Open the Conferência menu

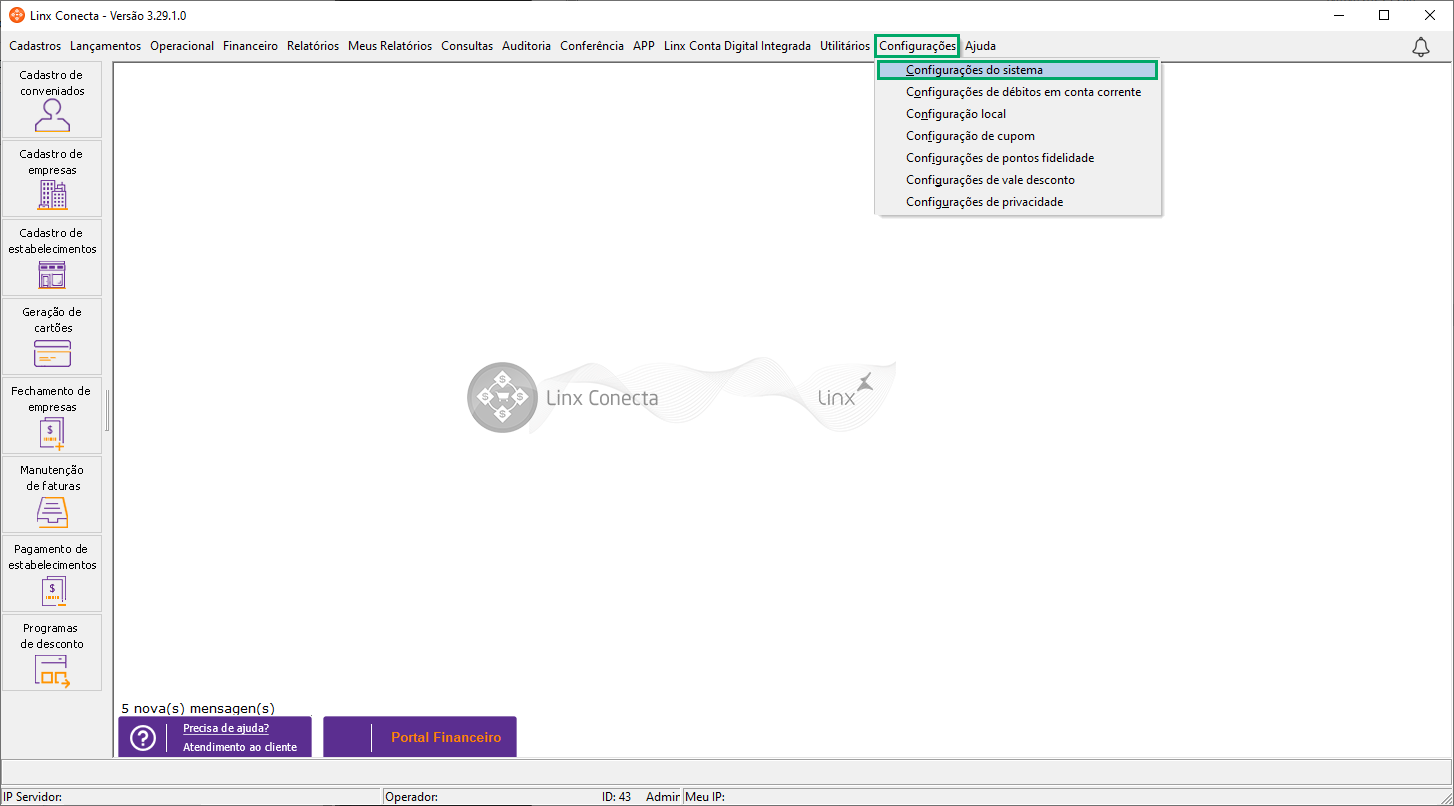pyautogui.click(x=592, y=46)
